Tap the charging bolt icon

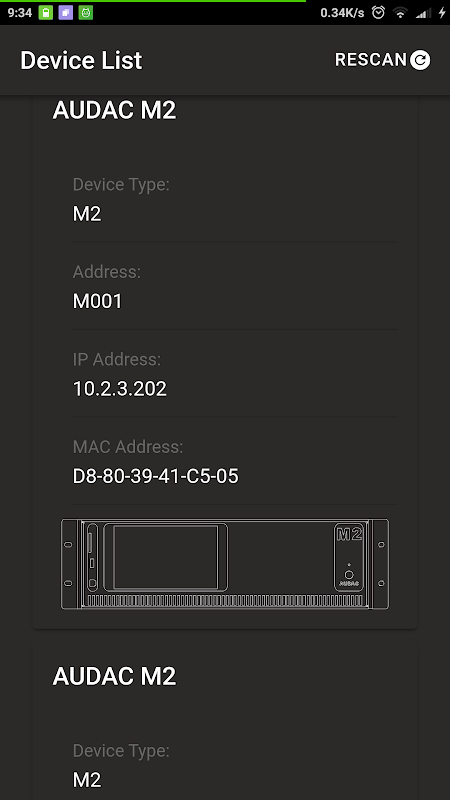tap(442, 13)
